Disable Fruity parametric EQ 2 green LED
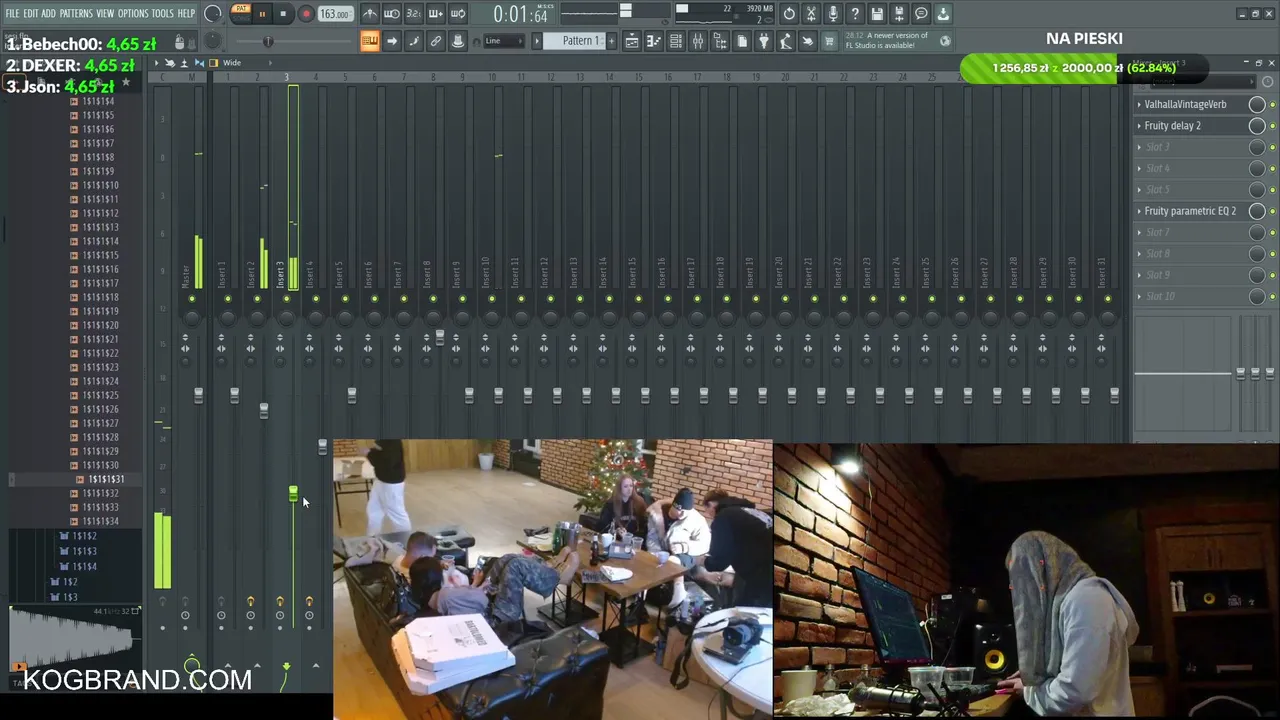 pos(1272,211)
